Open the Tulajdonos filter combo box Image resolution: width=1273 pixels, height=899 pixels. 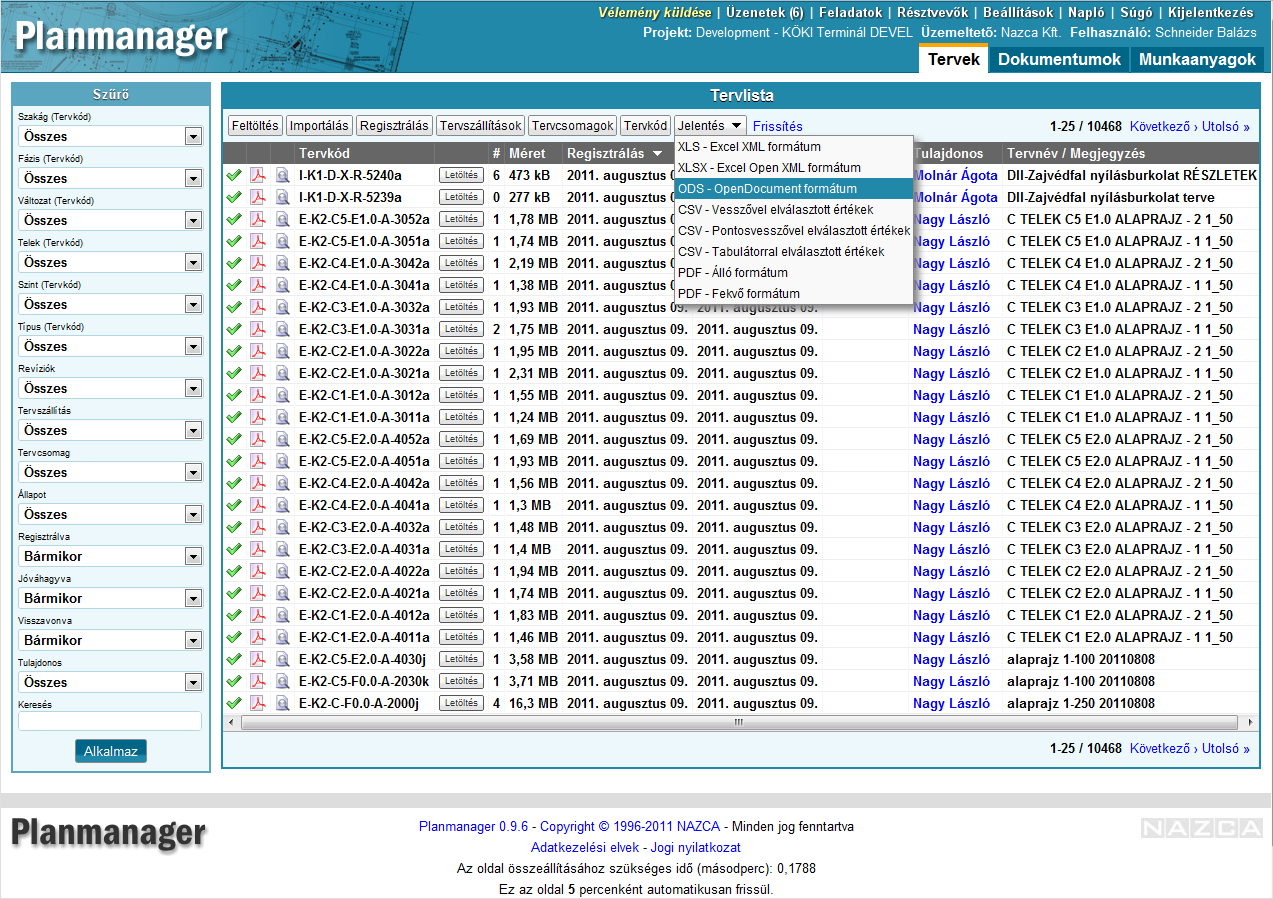point(193,682)
